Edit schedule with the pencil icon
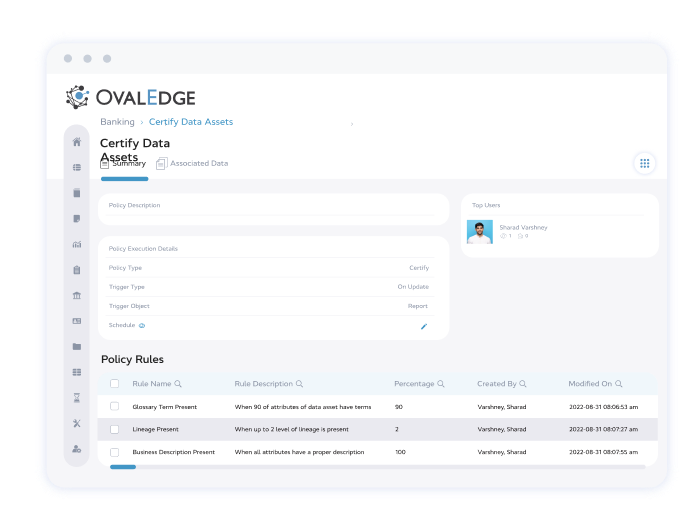 (424, 326)
